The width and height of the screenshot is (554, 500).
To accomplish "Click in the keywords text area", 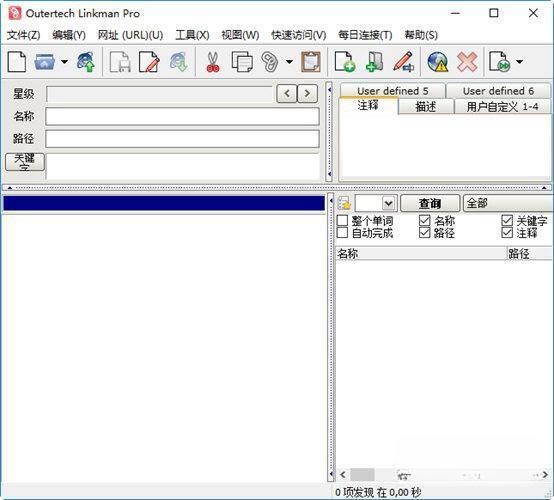I will [182, 166].
